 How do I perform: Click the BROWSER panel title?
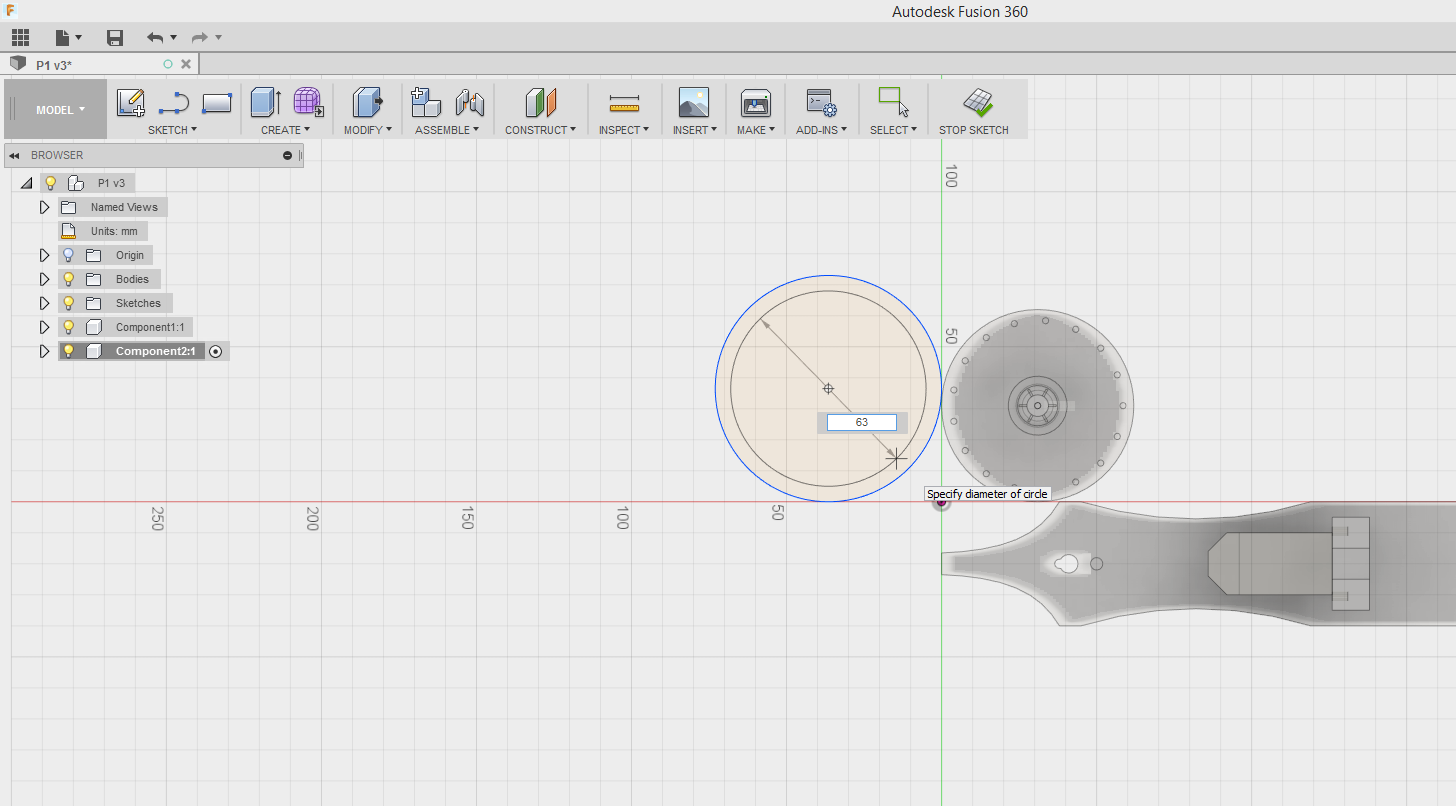point(57,155)
